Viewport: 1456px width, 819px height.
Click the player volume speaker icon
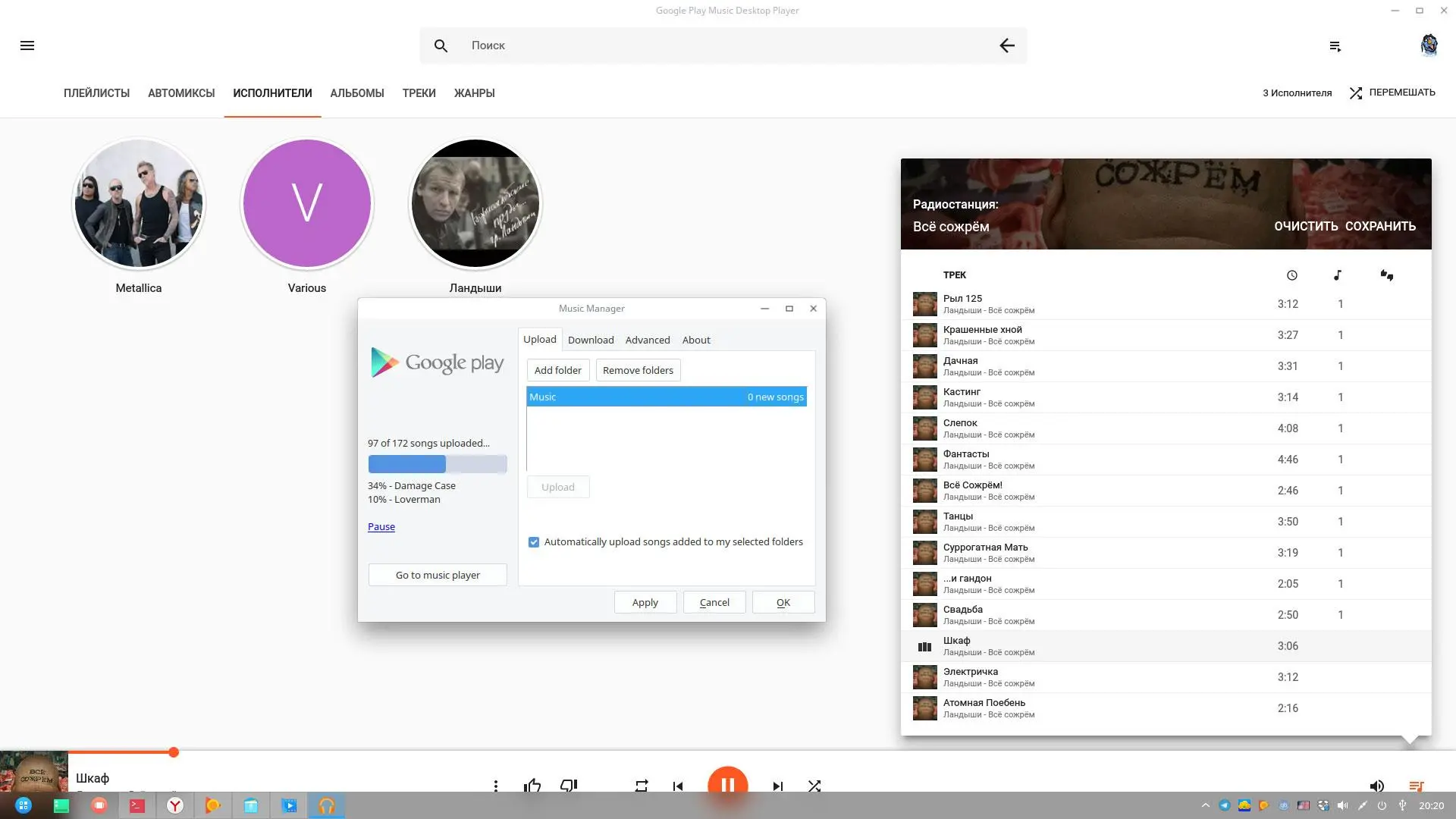(x=1376, y=786)
